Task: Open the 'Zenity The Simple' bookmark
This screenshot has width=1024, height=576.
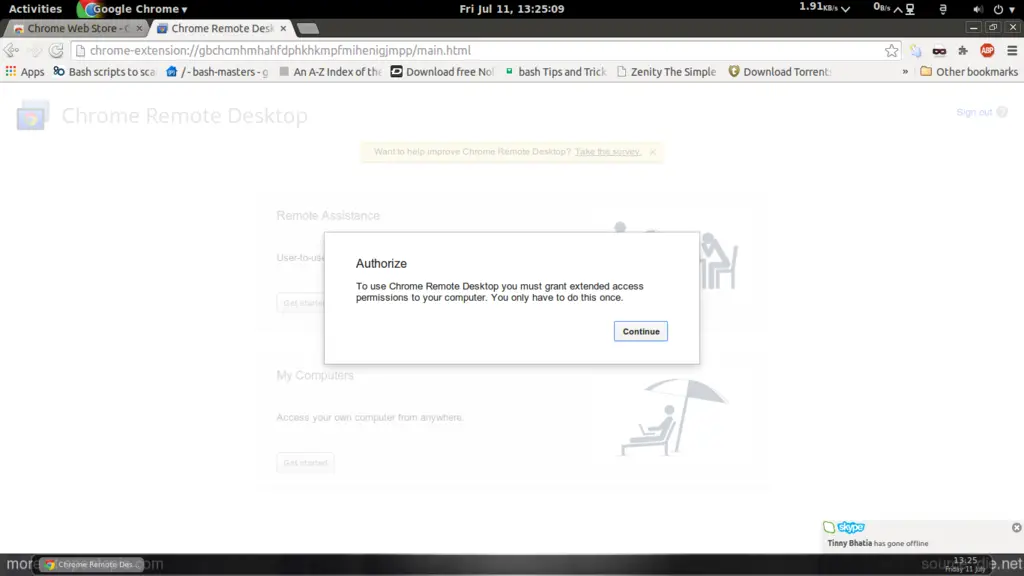Action: point(667,72)
